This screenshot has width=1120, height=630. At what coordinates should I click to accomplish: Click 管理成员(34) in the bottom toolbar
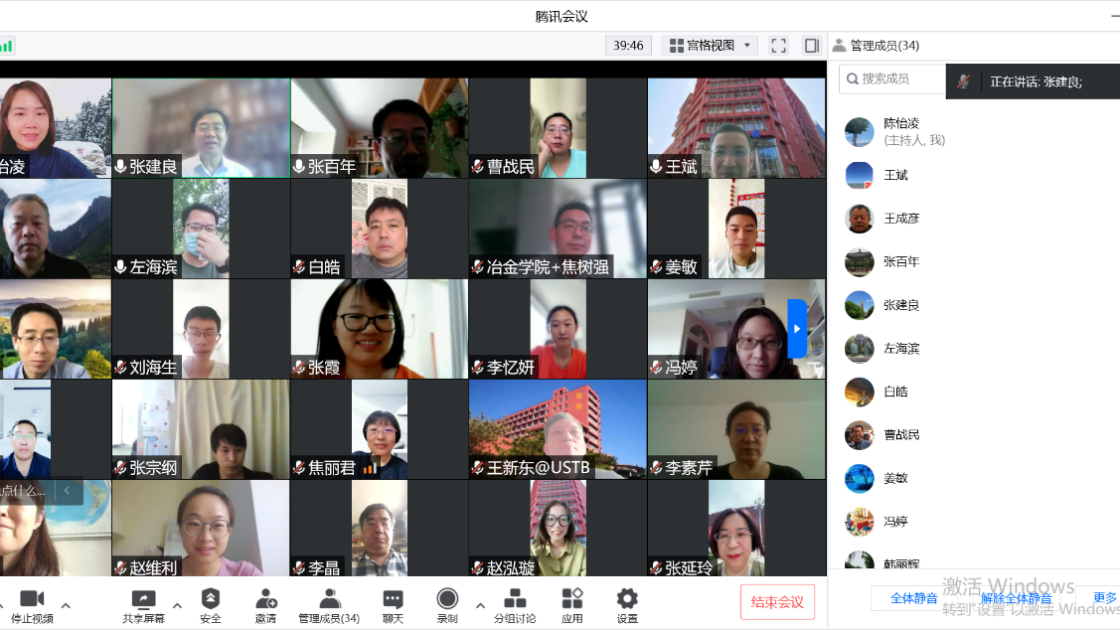(x=329, y=604)
